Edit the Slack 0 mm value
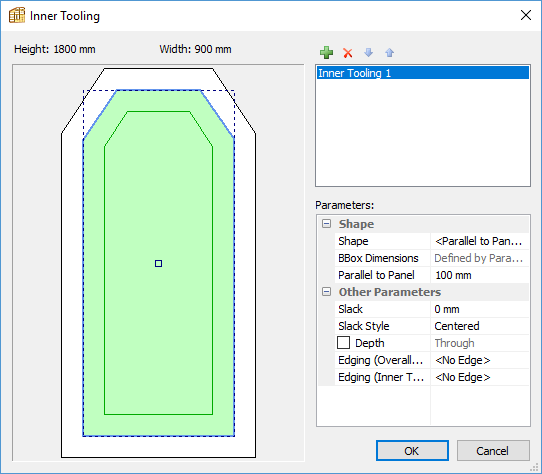 pyautogui.click(x=480, y=309)
